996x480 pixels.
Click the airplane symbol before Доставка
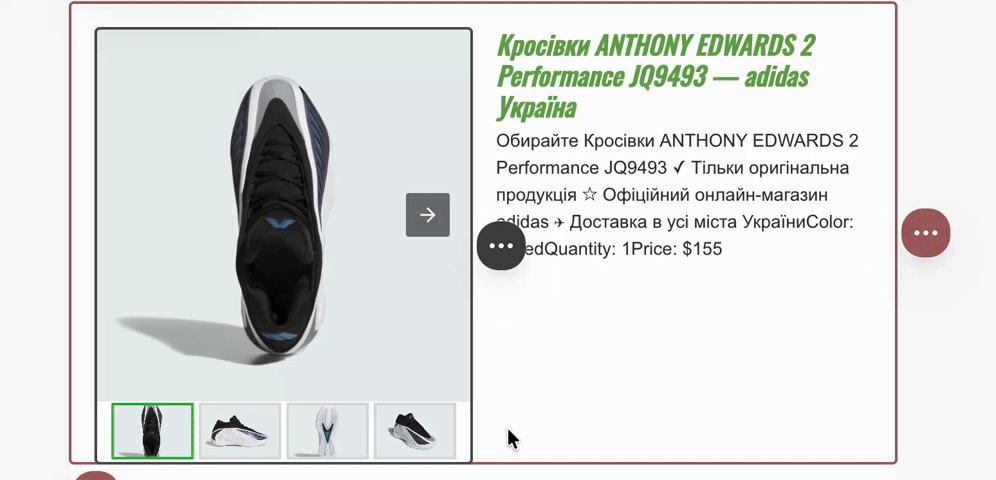click(558, 223)
